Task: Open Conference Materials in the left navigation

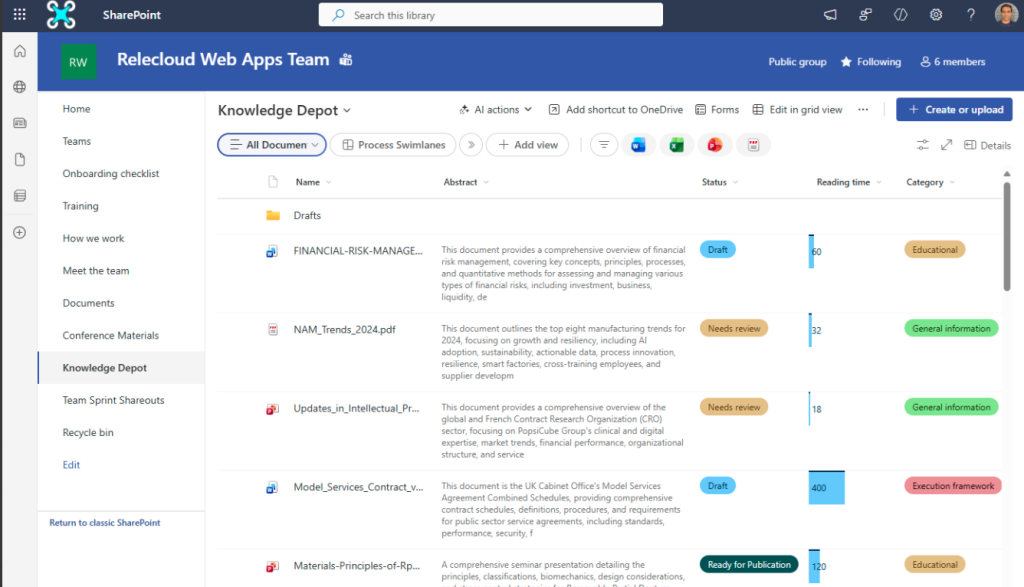Action: tap(111, 336)
